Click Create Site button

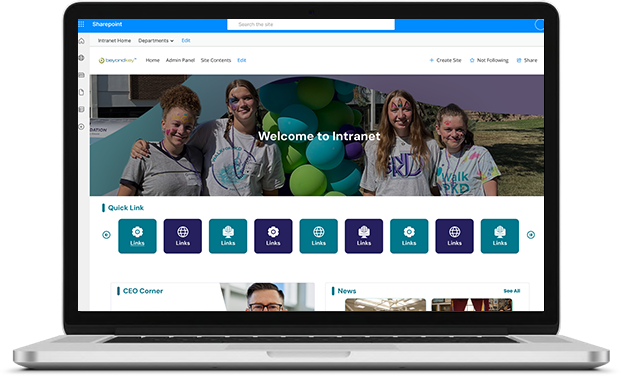pyautogui.click(x=446, y=60)
